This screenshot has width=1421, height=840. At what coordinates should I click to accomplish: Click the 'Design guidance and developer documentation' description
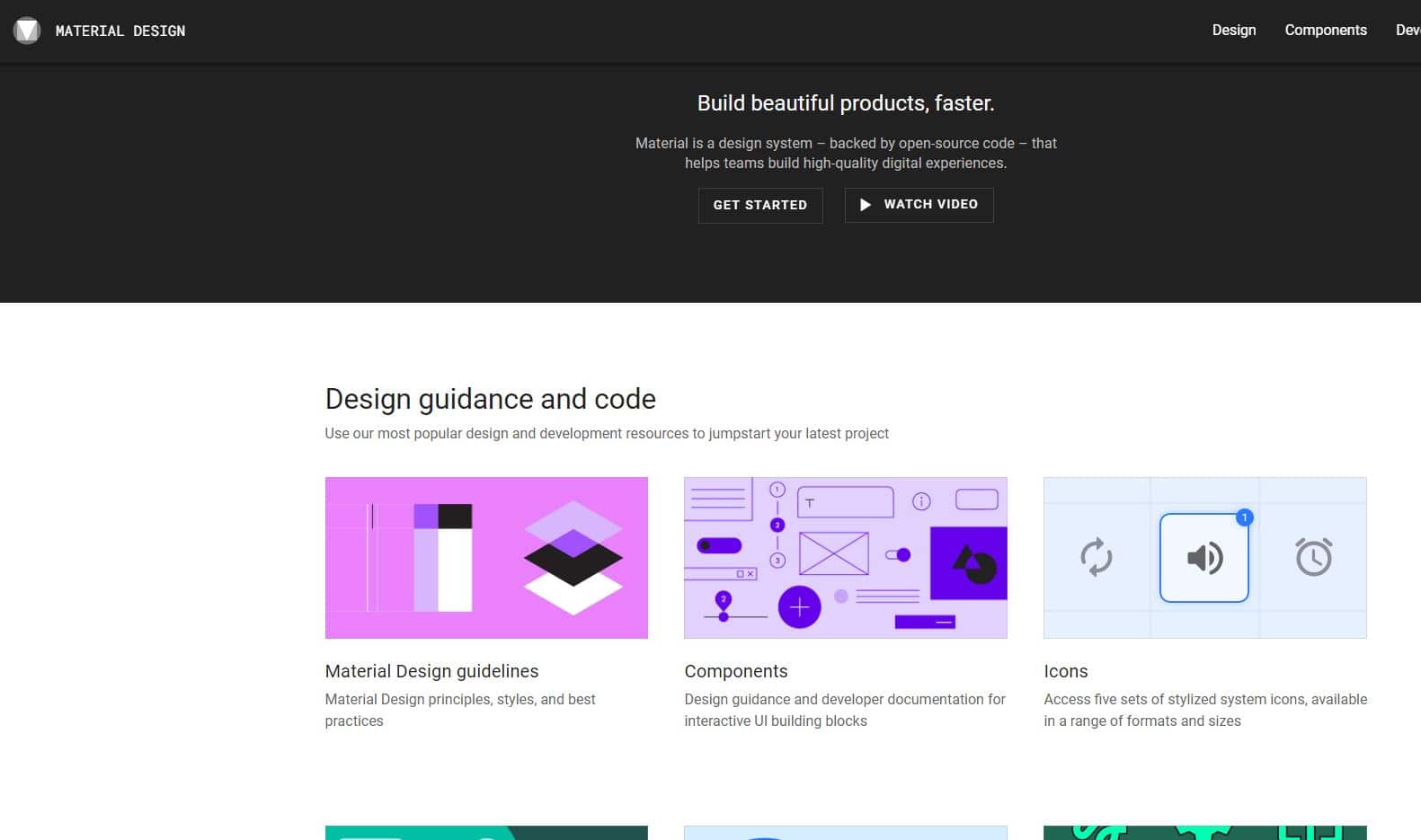[x=845, y=710]
